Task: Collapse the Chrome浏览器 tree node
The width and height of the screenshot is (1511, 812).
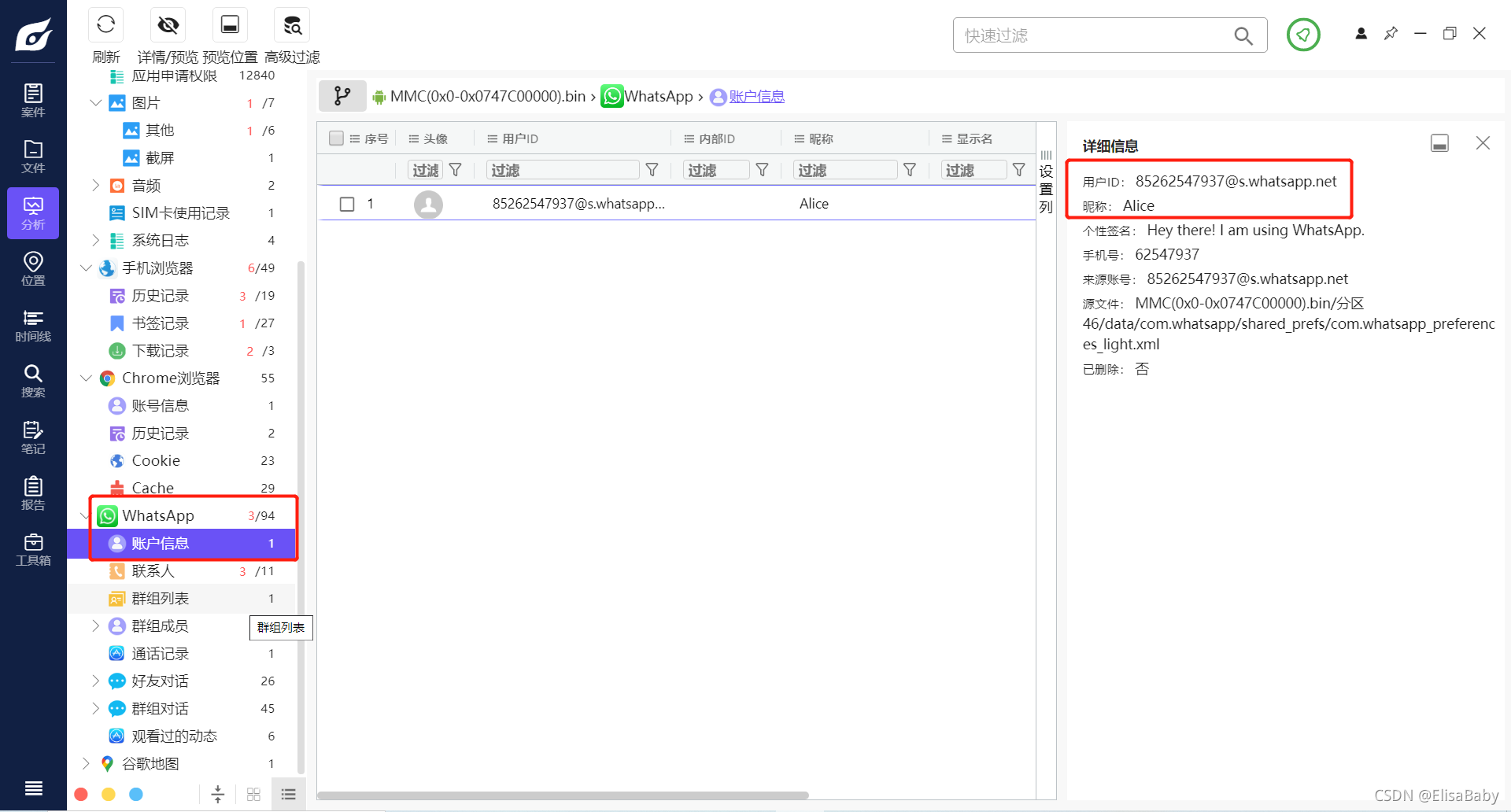Action: pyautogui.click(x=86, y=378)
